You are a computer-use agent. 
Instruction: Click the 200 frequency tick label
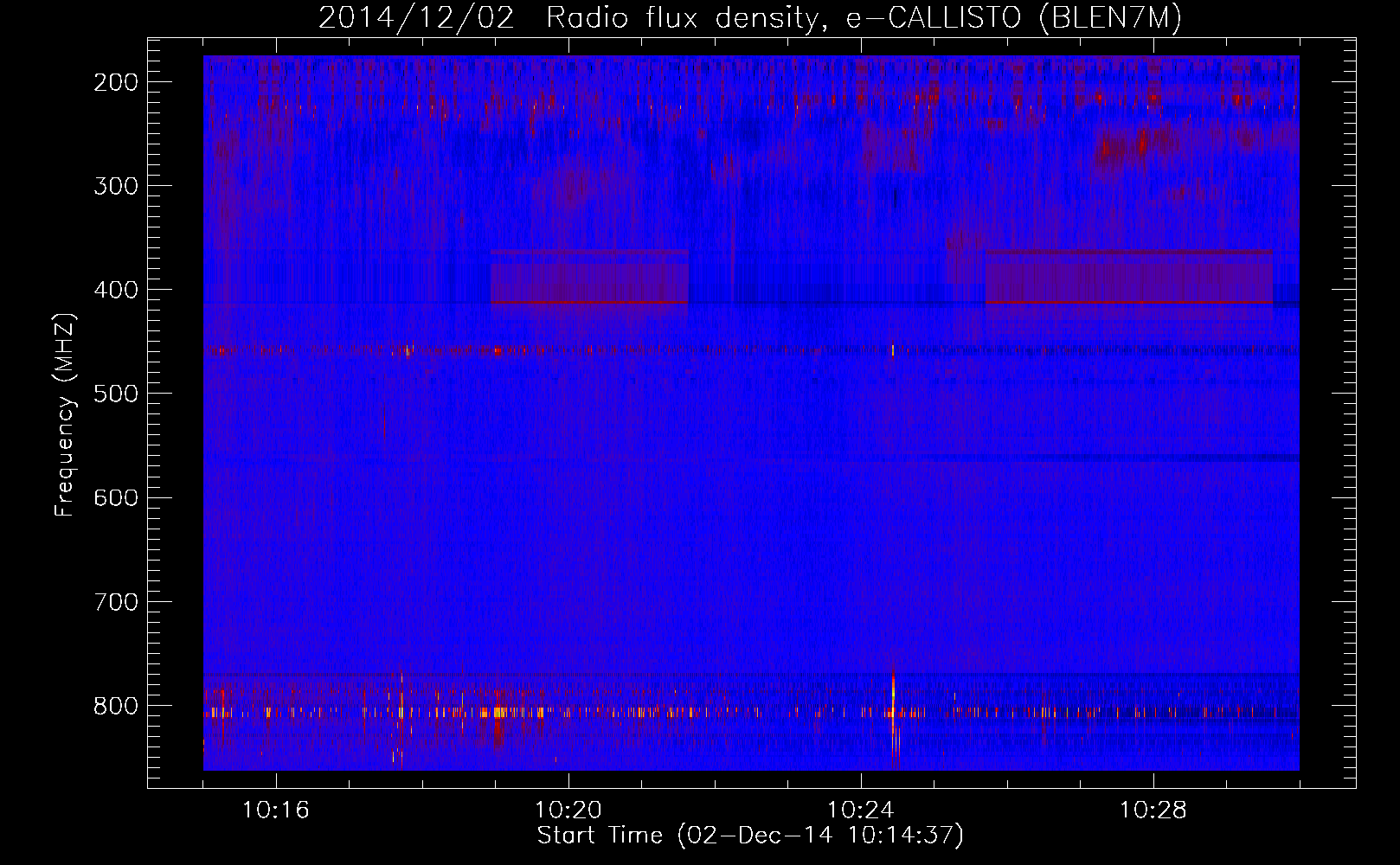click(116, 82)
